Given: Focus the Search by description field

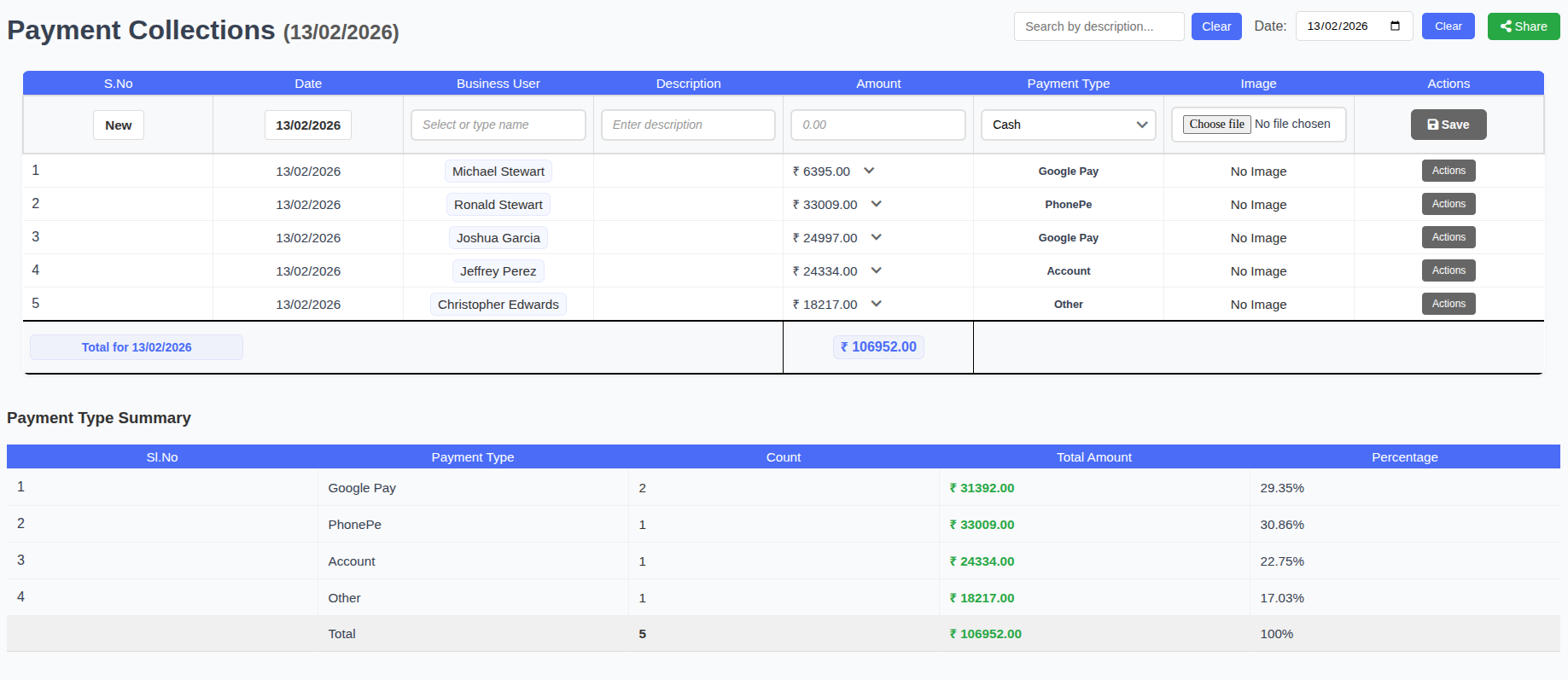Looking at the screenshot, I should [x=1099, y=26].
